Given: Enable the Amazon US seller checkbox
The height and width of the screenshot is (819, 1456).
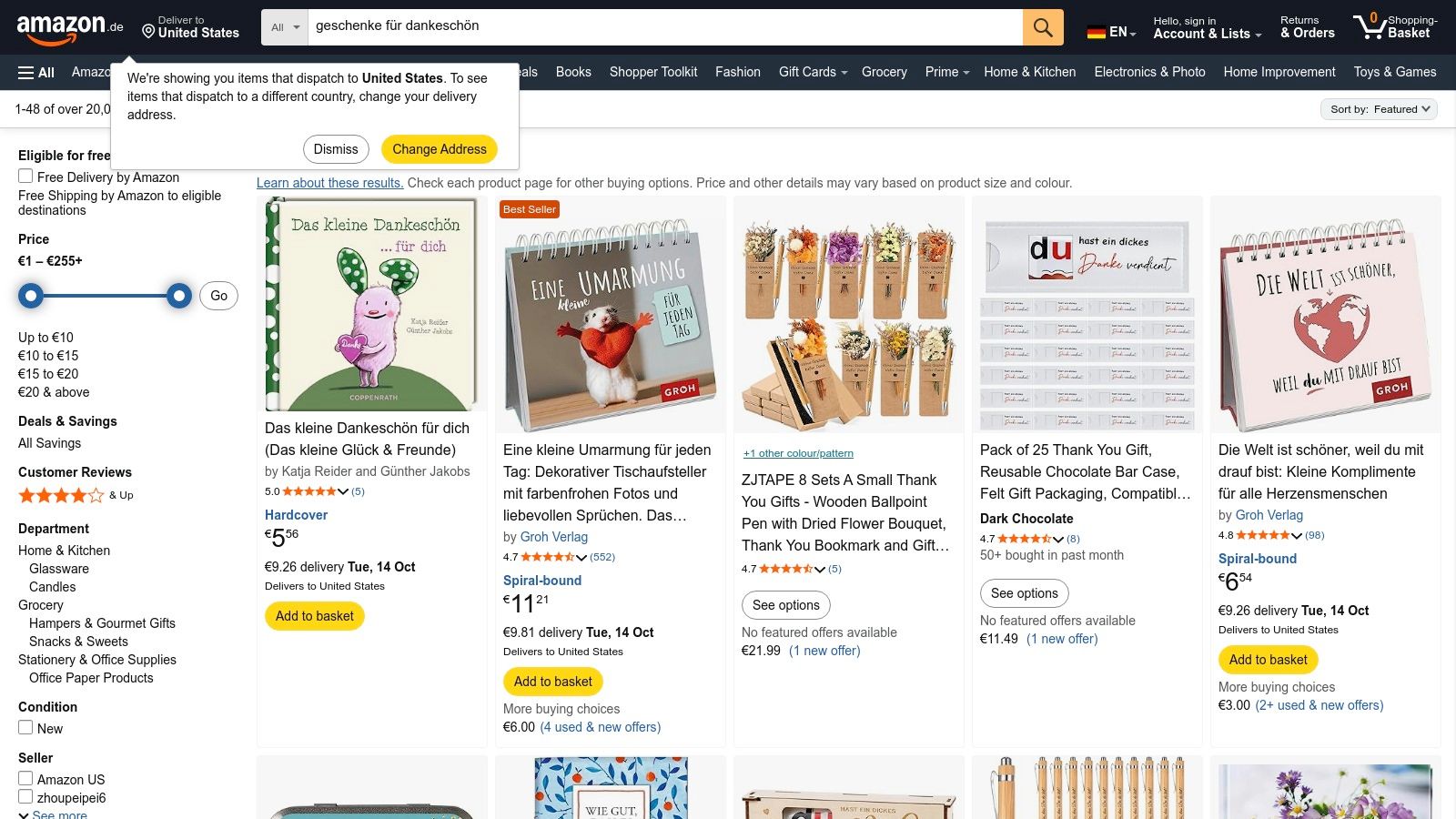Looking at the screenshot, I should [25, 779].
